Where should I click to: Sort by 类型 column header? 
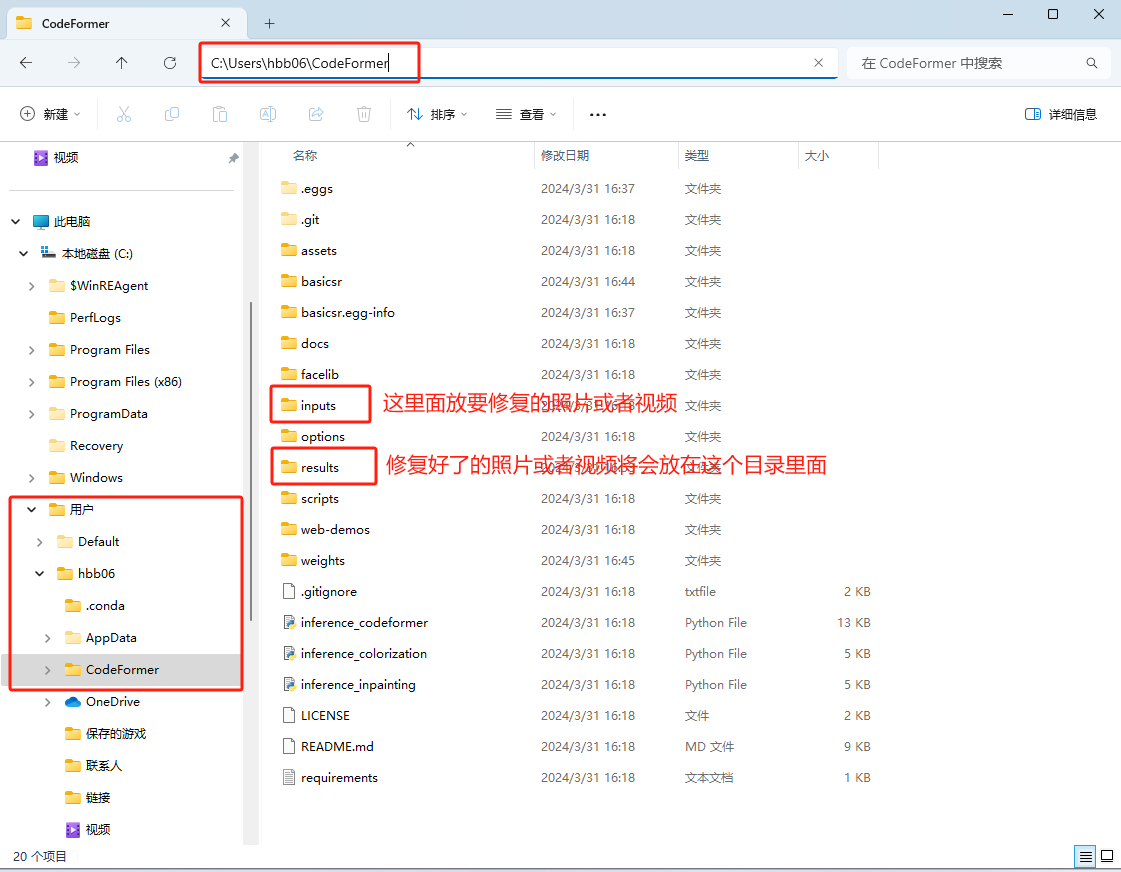[x=696, y=156]
